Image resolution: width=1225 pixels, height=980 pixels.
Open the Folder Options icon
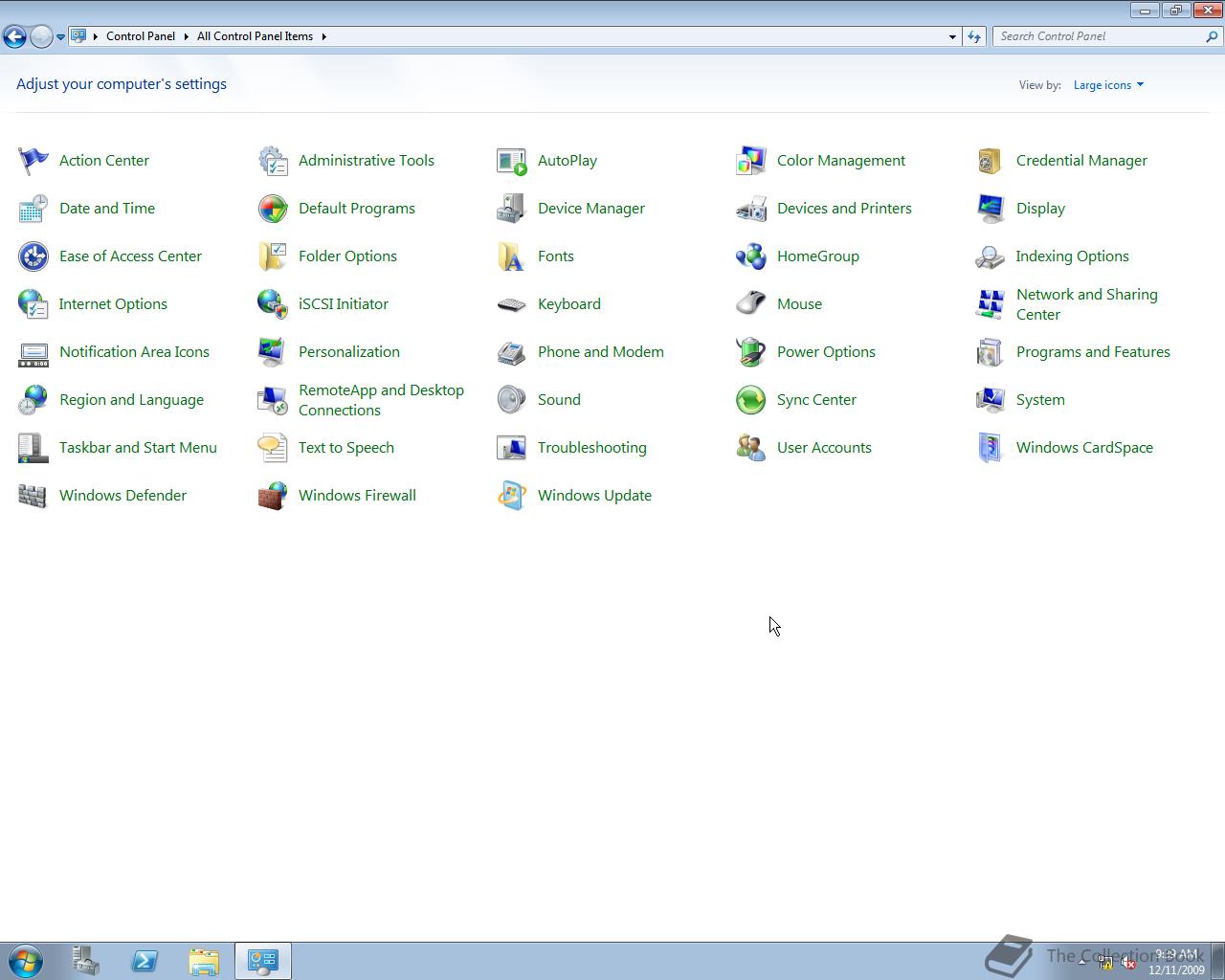pos(273,256)
